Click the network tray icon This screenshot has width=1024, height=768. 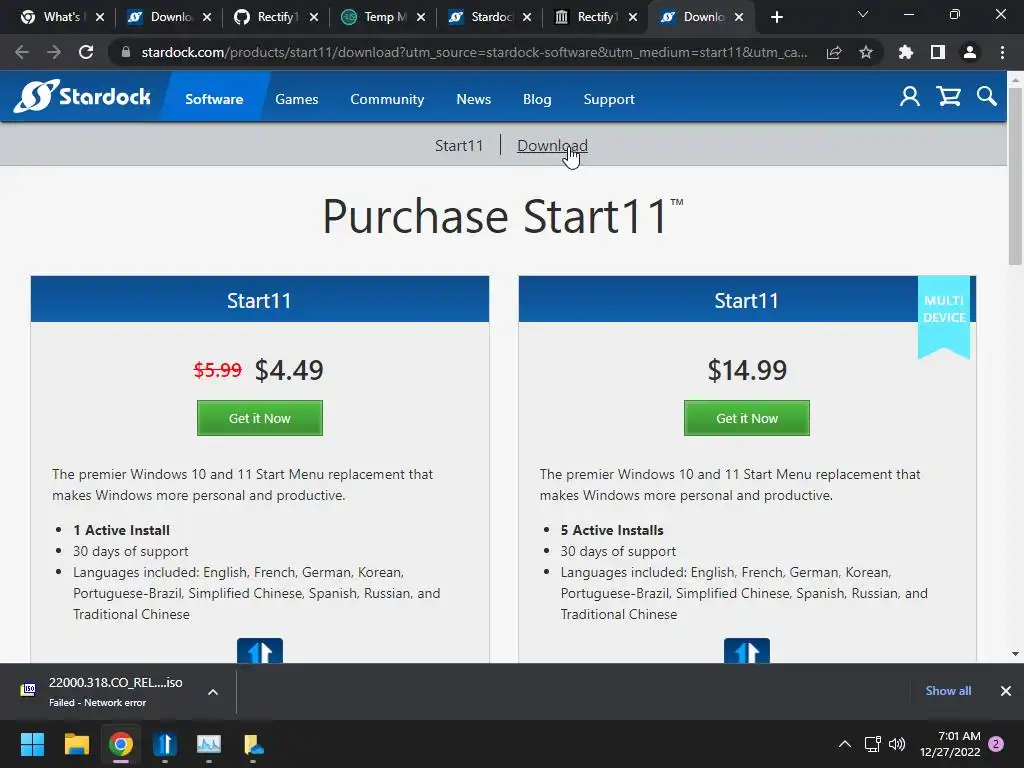(x=872, y=744)
